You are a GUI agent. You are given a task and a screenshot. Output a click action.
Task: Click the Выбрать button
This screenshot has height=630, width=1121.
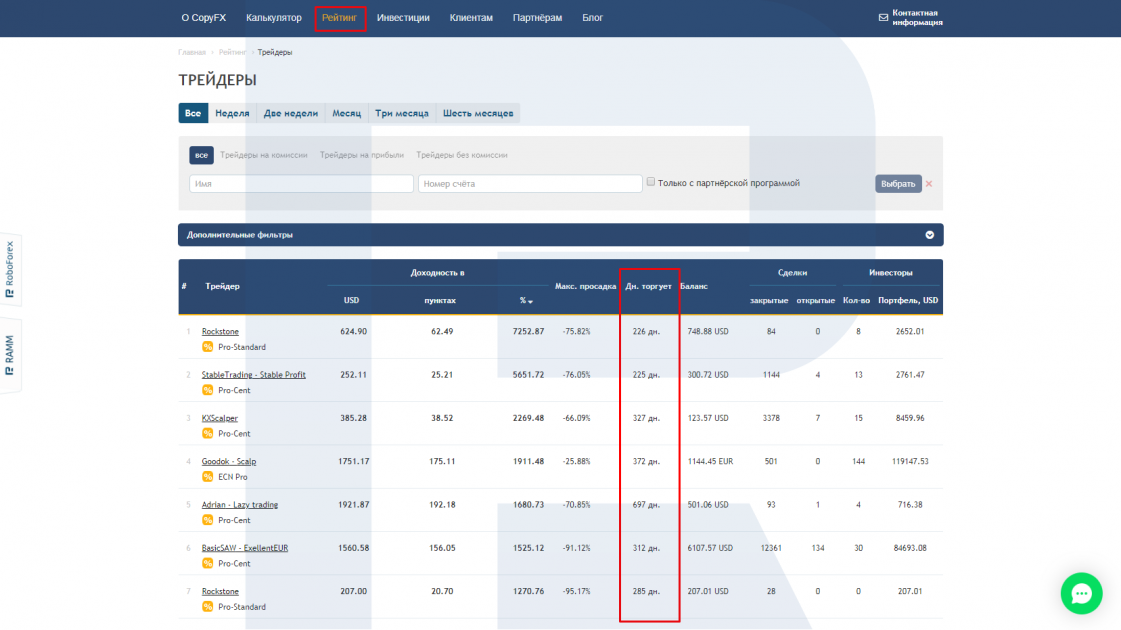[898, 184]
